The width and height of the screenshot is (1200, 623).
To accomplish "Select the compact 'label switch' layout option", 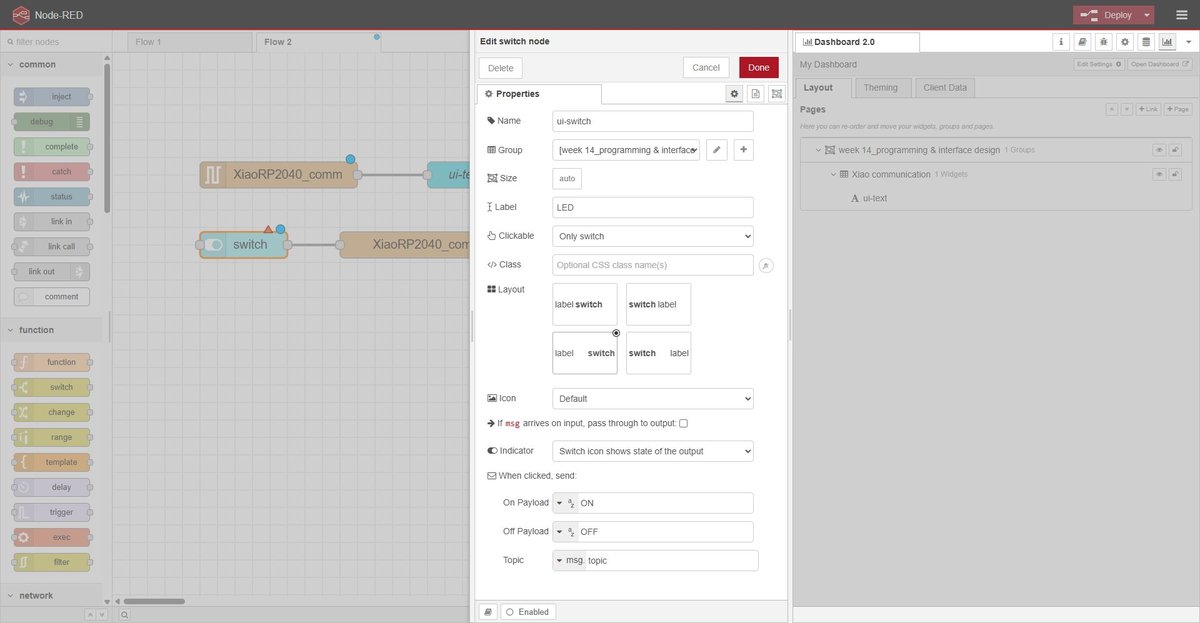I will tap(585, 304).
